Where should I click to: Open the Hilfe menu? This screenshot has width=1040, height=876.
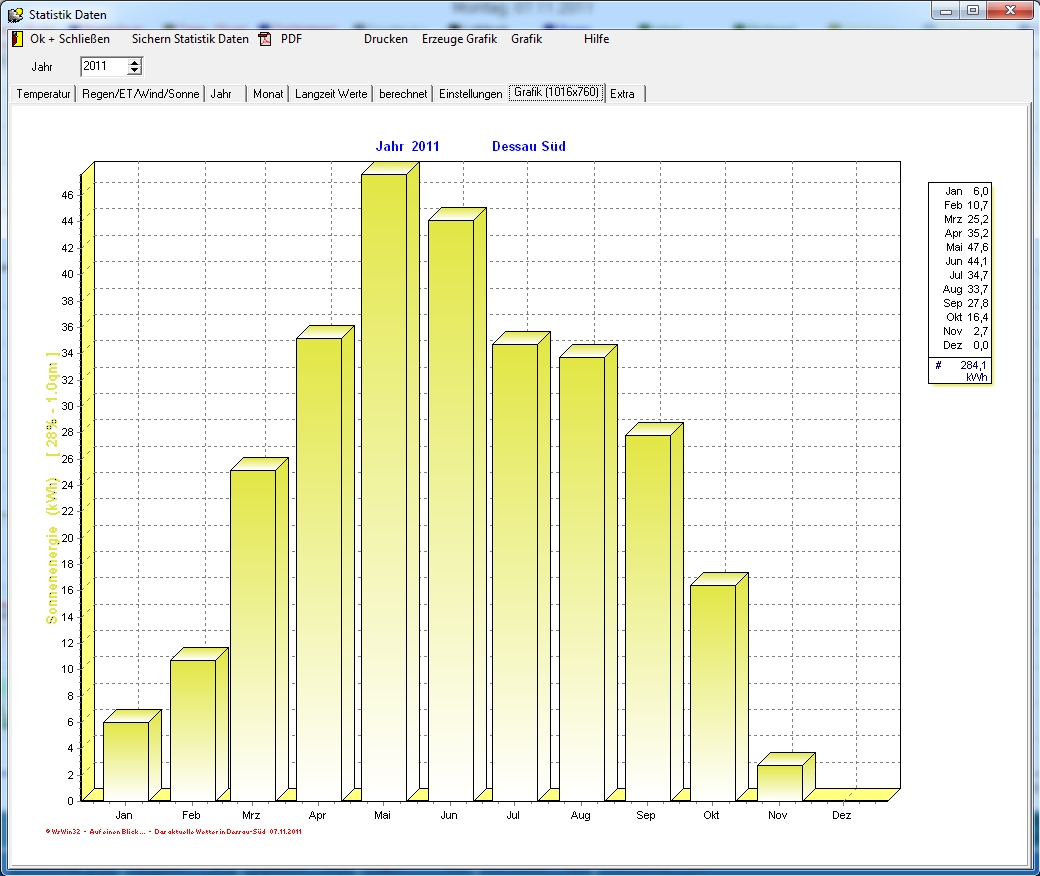coord(596,39)
